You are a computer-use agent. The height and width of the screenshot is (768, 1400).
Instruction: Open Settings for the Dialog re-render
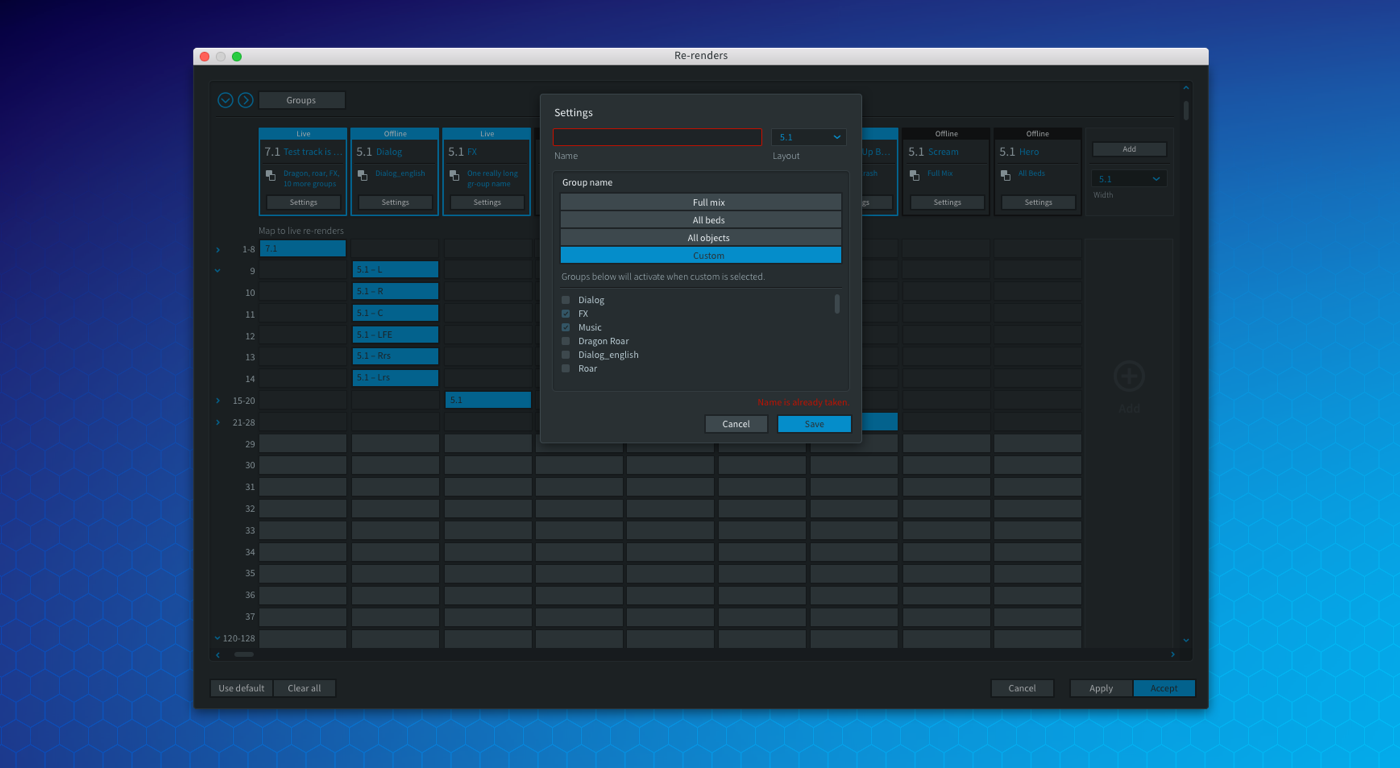click(395, 202)
